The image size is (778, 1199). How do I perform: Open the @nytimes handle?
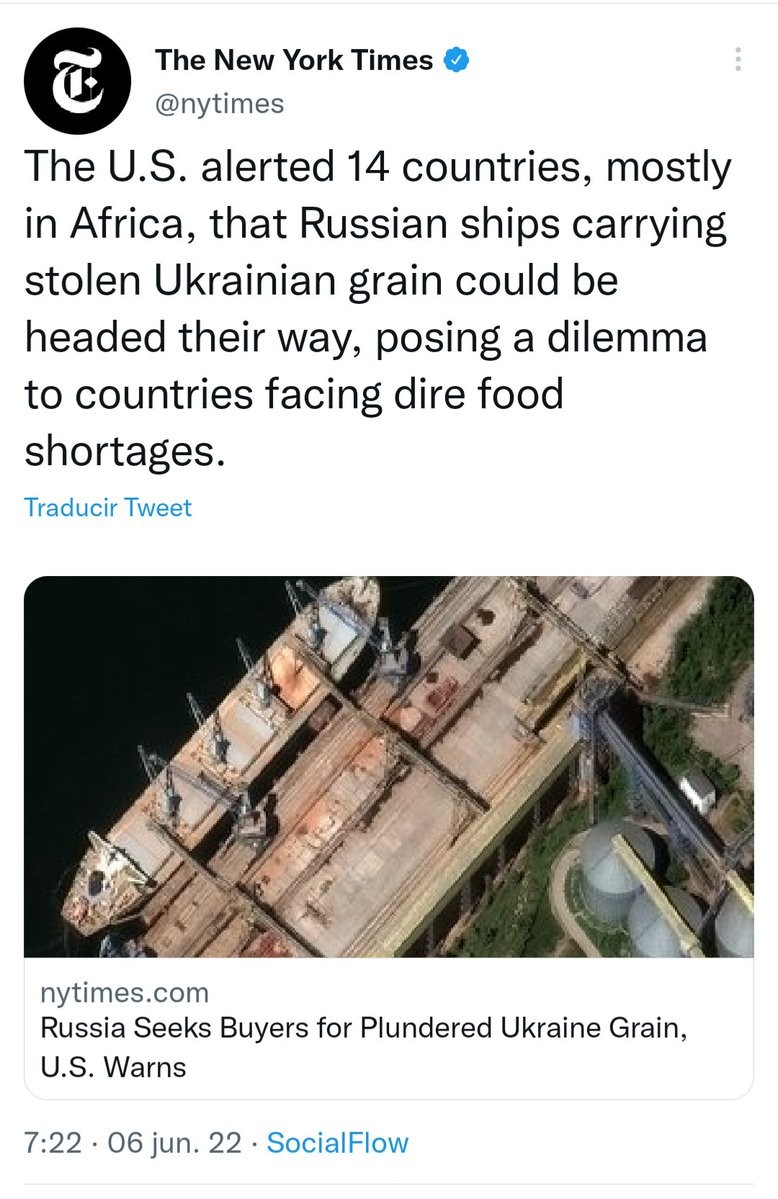[219, 103]
